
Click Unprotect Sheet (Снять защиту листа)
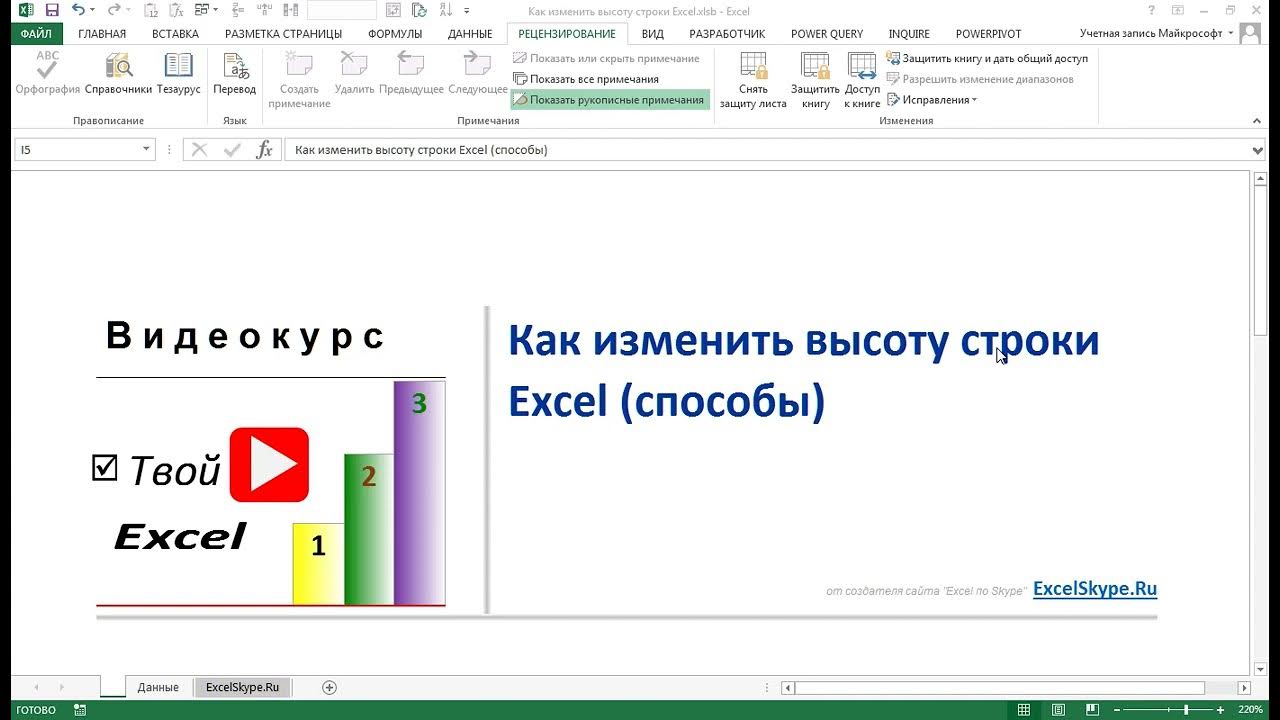coord(753,80)
